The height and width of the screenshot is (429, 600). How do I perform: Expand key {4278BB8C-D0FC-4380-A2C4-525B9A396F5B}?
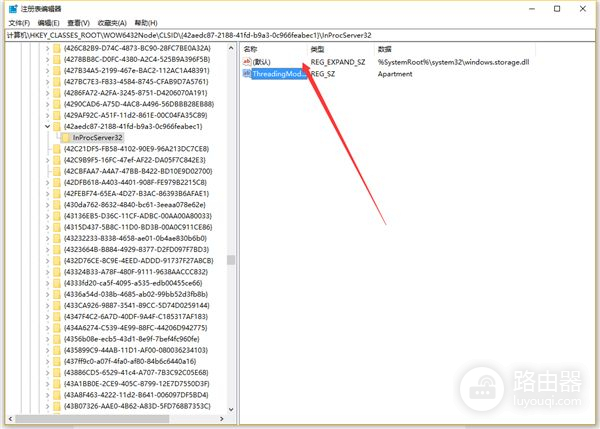tap(47, 60)
